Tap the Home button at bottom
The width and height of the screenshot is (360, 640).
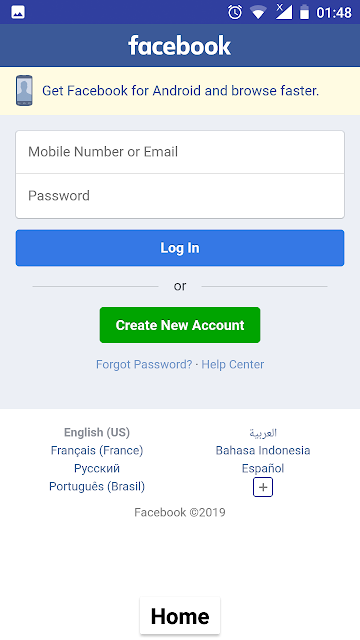180,616
